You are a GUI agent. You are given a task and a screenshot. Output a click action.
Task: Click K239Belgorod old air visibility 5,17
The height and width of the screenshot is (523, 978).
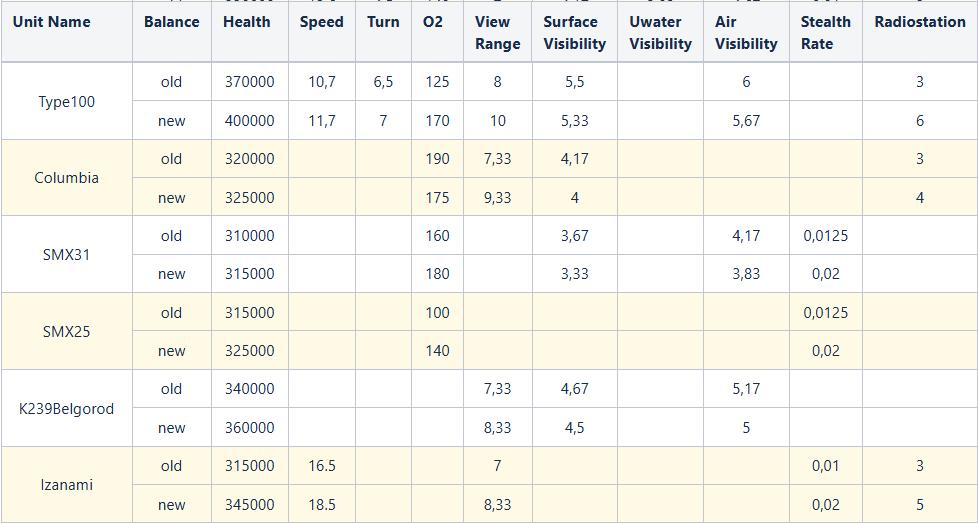(746, 389)
